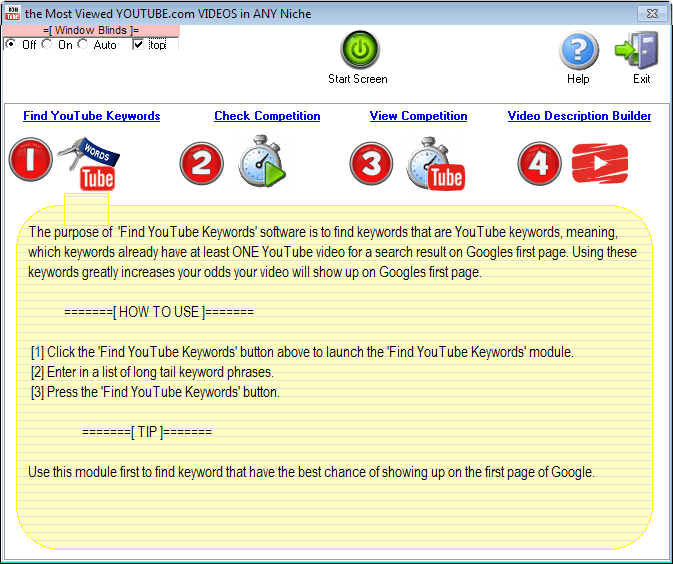Click the =[ Window Blinds ]= pink header
673x564 pixels.
pos(91,30)
